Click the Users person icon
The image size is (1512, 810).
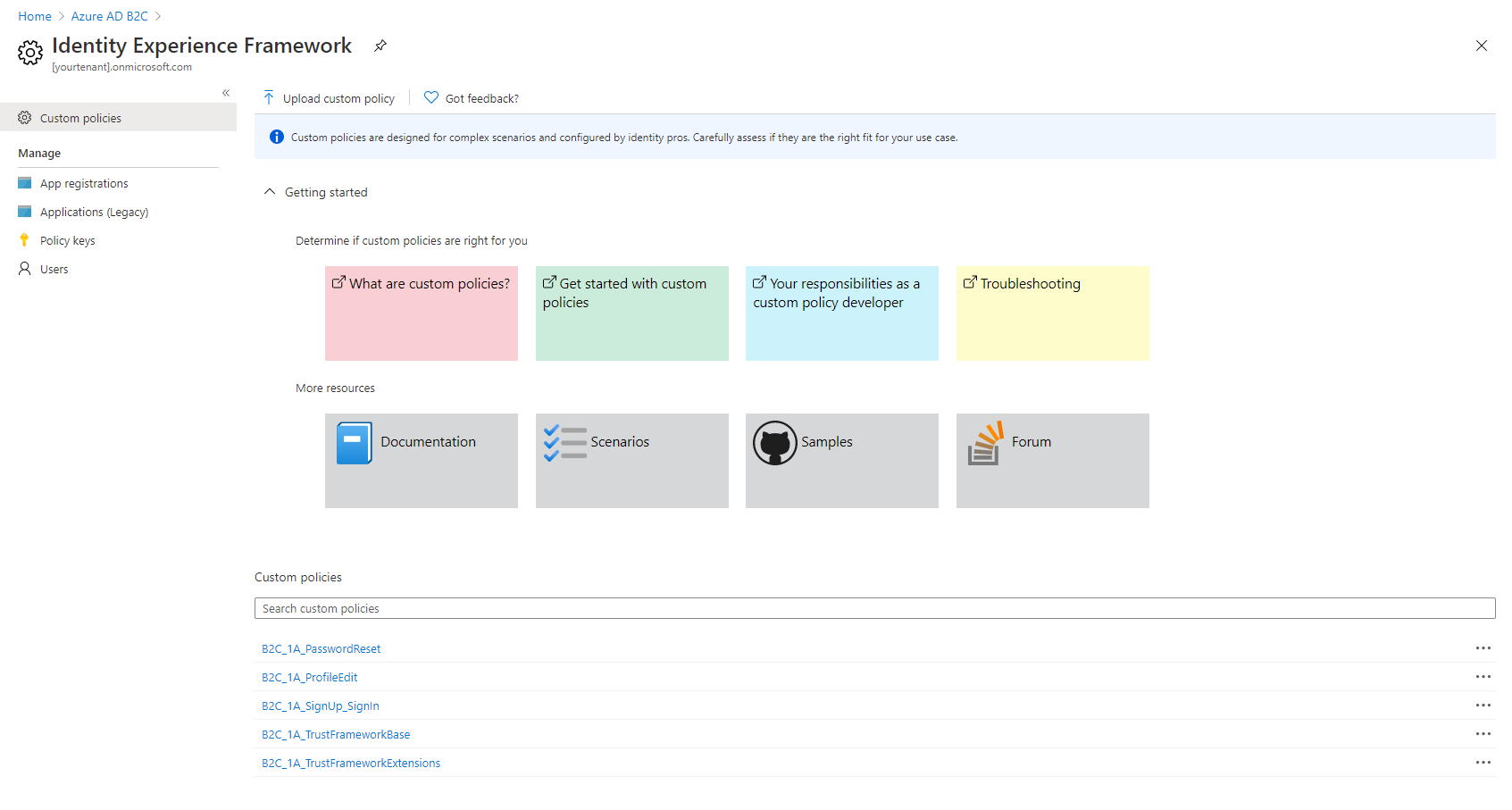[x=24, y=268]
